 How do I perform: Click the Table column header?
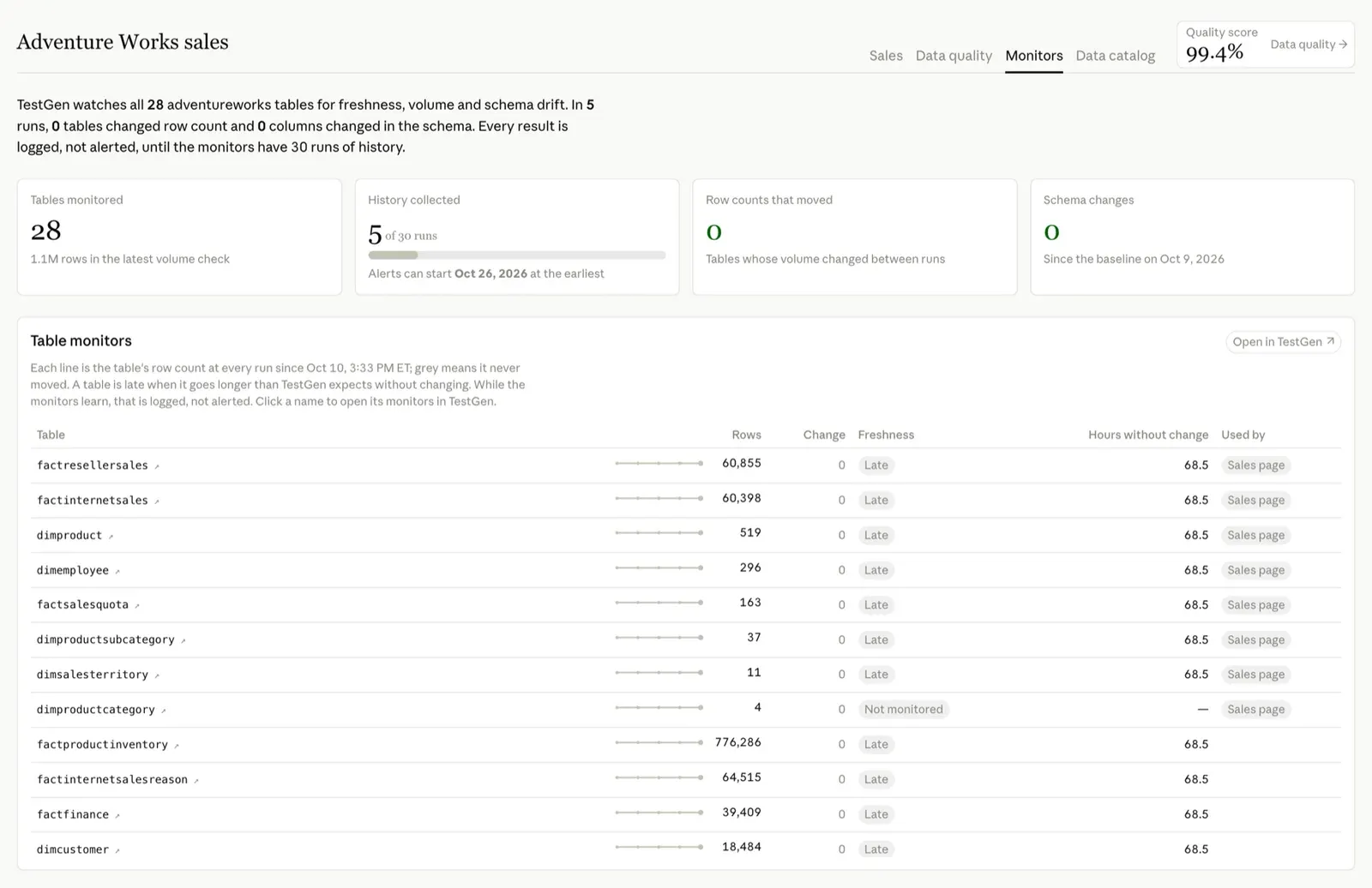tap(51, 435)
